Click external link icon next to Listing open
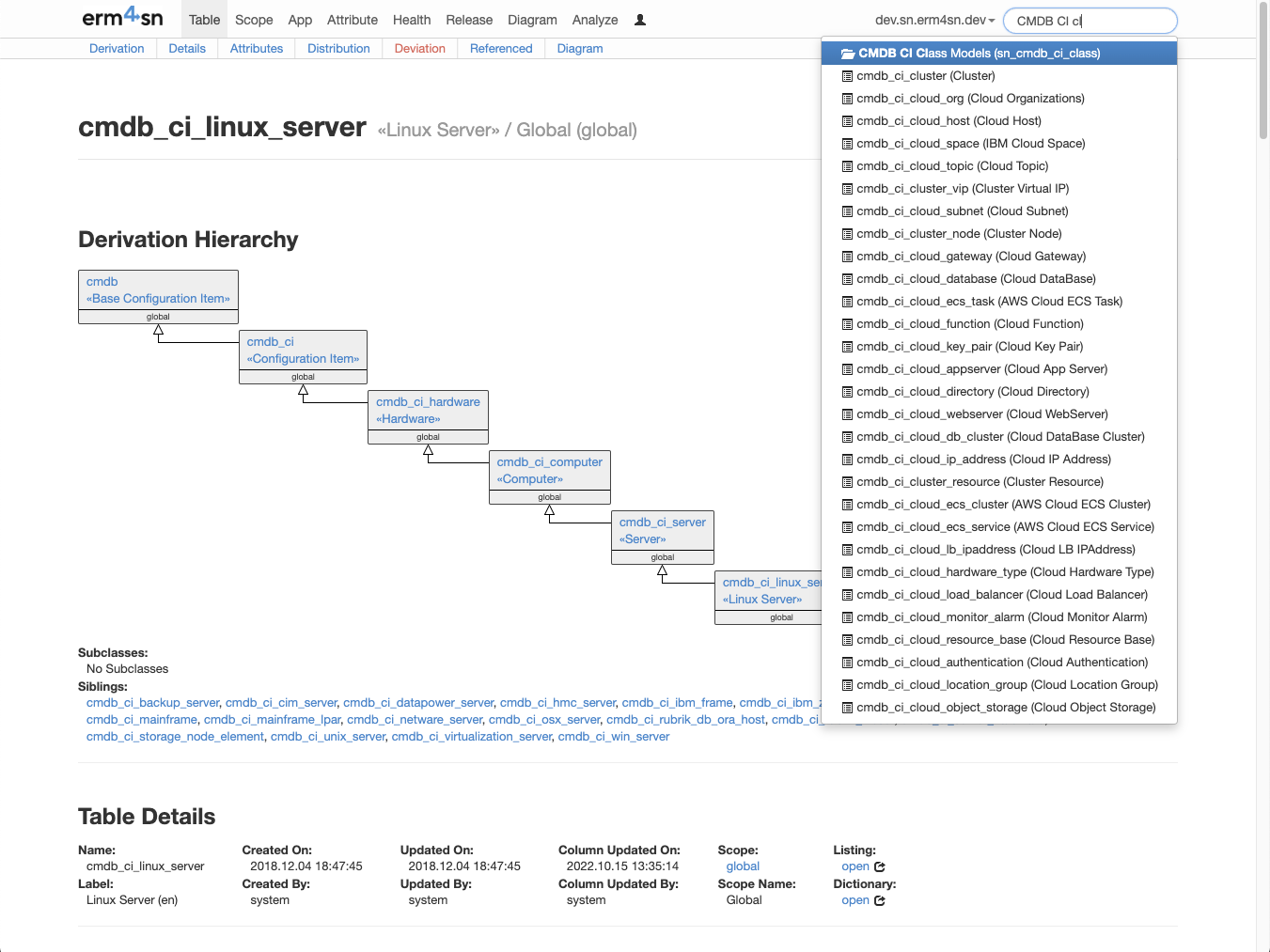The width and height of the screenshot is (1270, 952). click(x=880, y=866)
